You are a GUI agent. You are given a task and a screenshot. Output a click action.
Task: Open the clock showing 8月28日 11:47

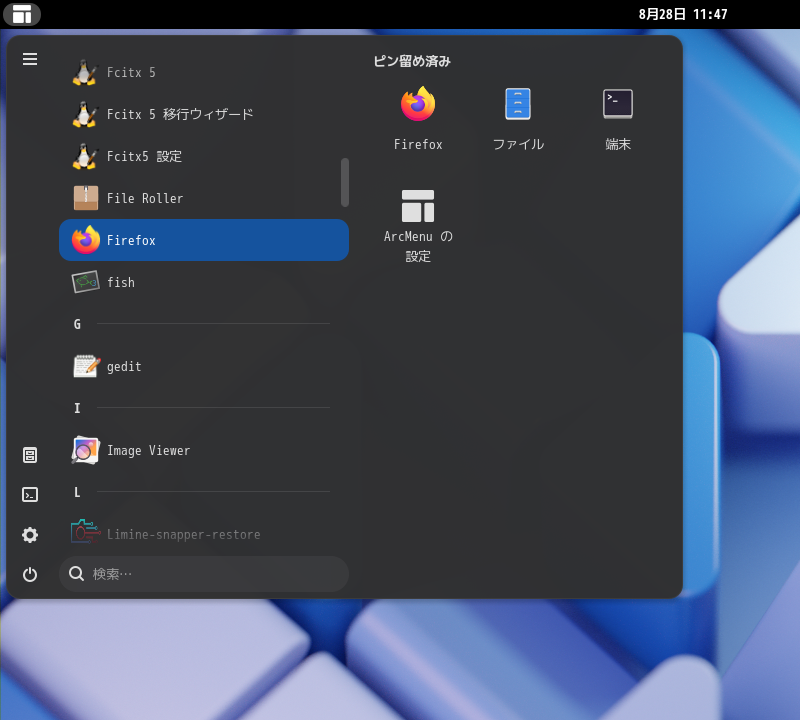click(x=683, y=14)
